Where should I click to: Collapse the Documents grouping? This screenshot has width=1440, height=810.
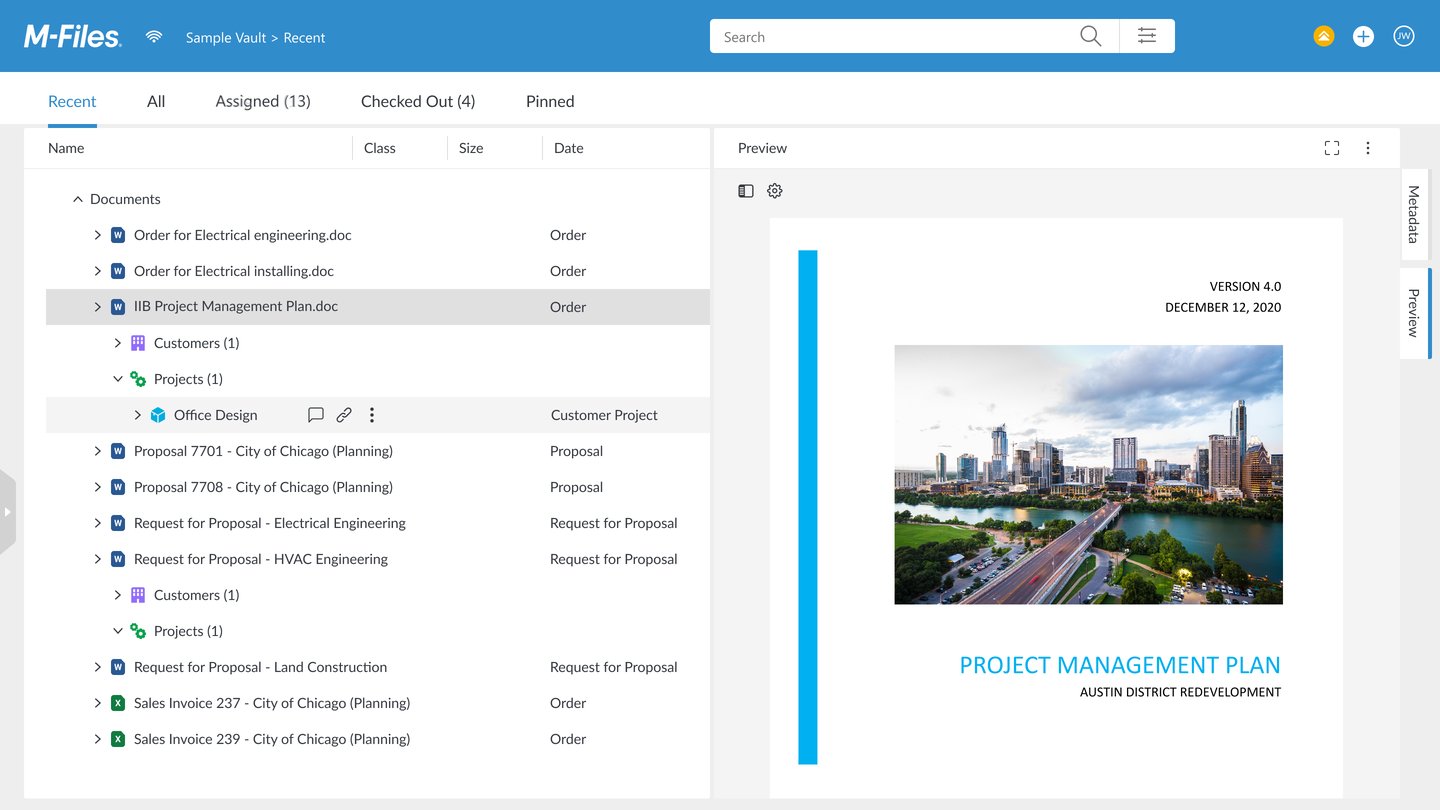[78, 199]
